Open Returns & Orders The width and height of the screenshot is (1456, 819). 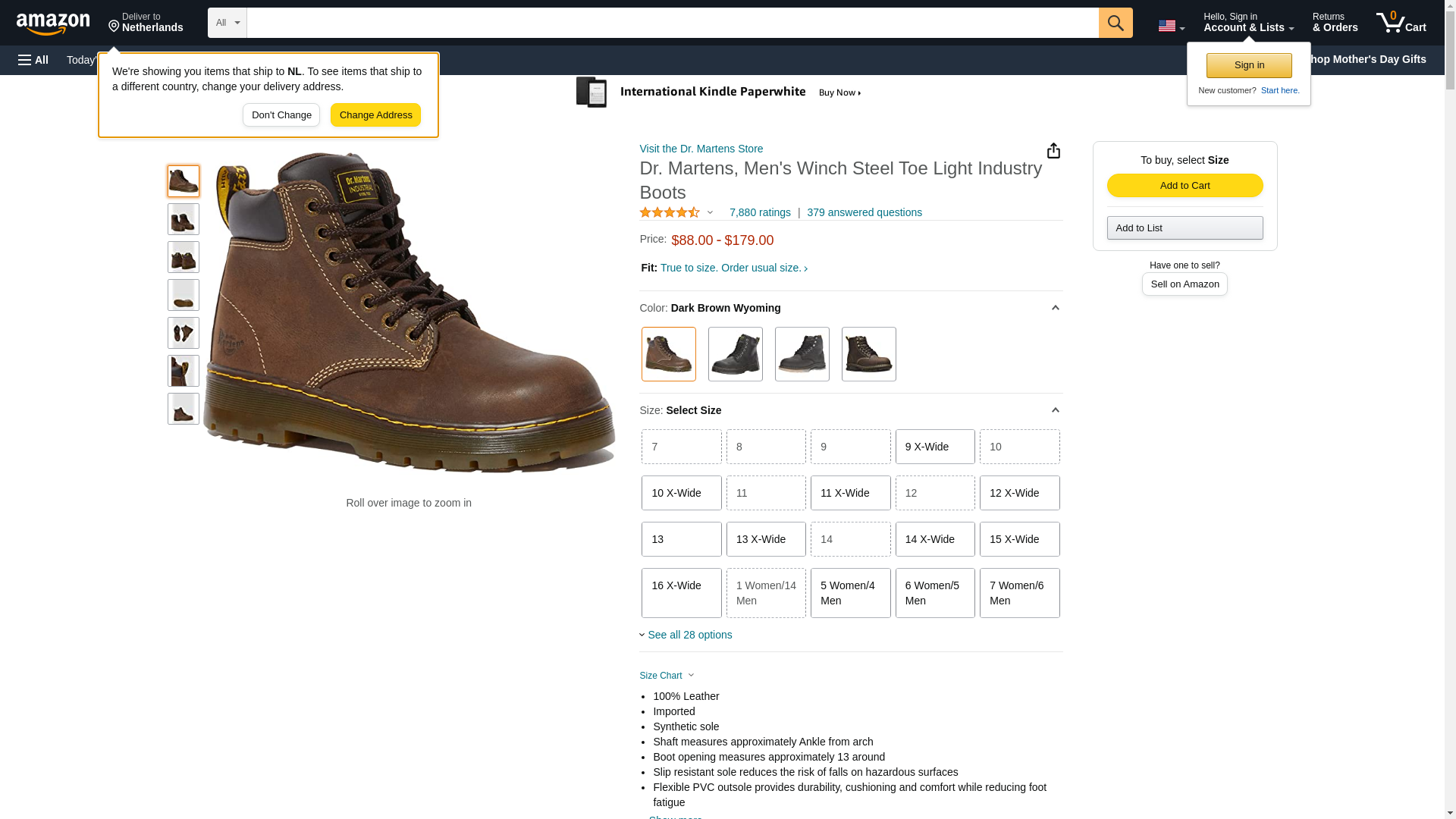click(x=1335, y=23)
